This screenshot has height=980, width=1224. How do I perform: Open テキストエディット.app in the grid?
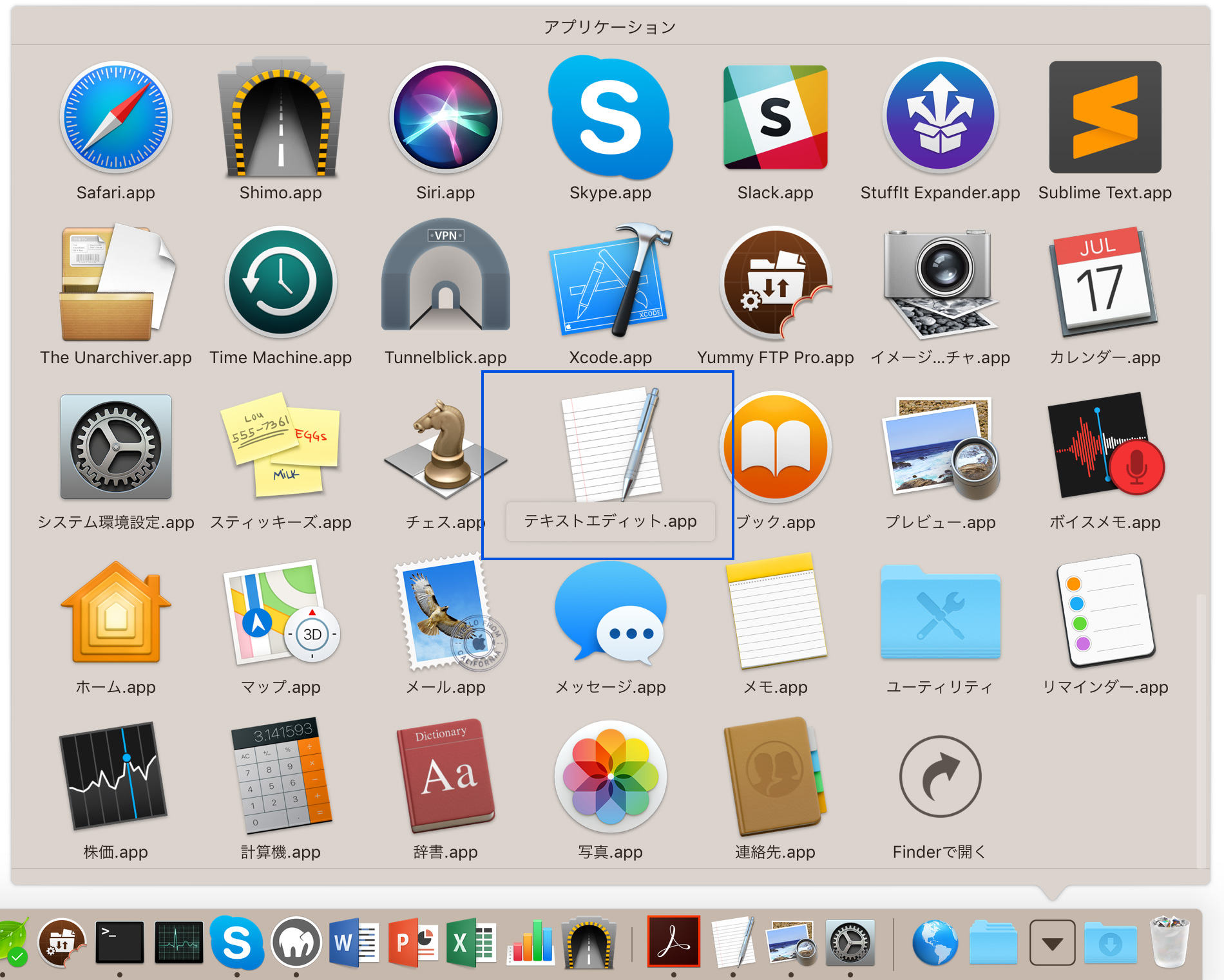coord(611,445)
